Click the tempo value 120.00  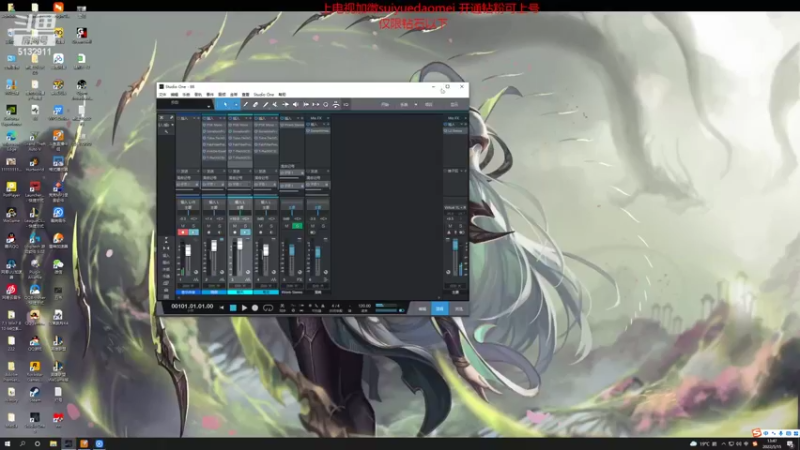pyautogui.click(x=364, y=306)
